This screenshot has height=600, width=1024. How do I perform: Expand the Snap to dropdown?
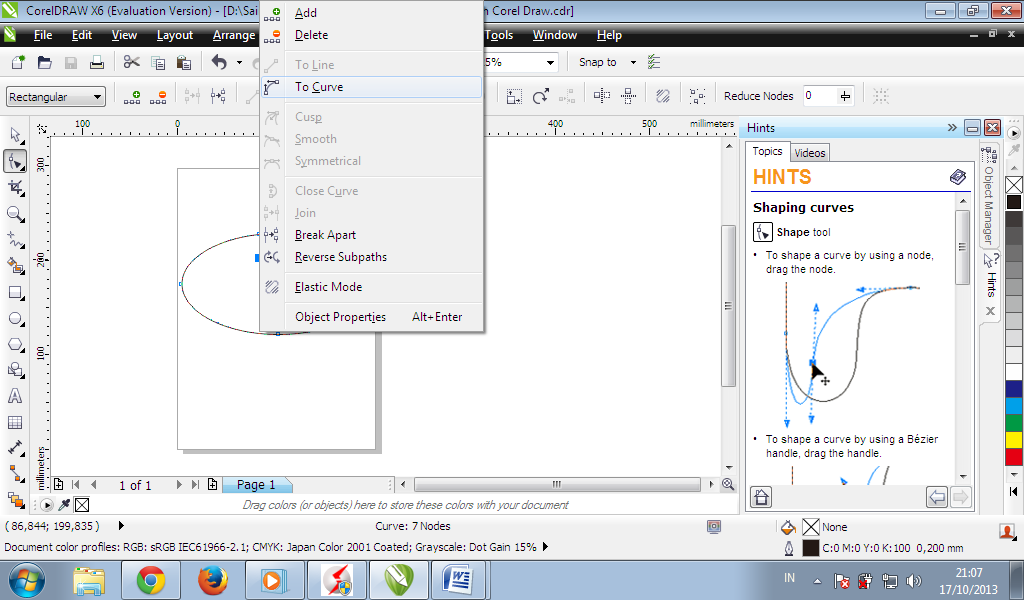(x=633, y=63)
